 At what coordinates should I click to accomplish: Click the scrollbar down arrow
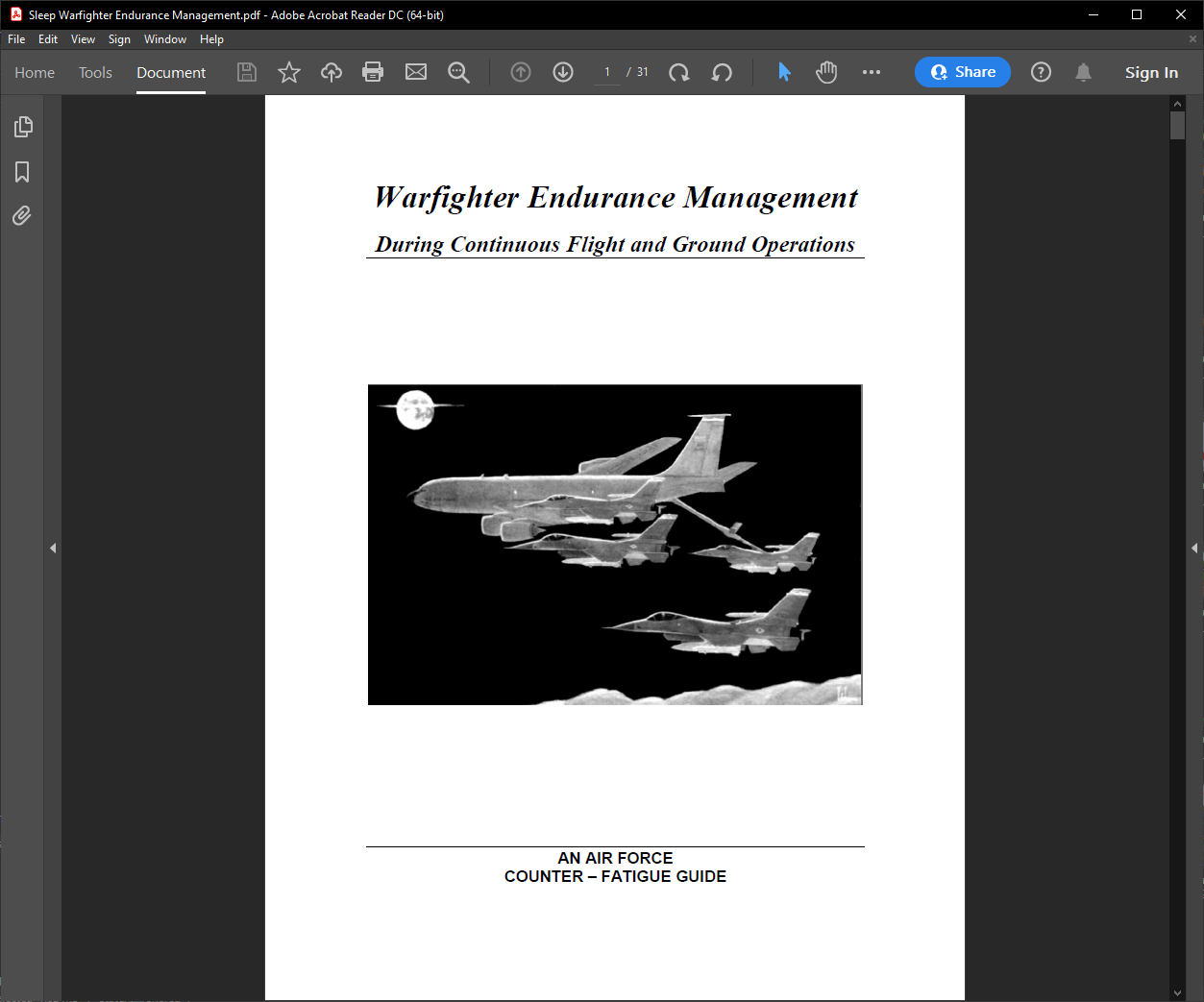1178,992
